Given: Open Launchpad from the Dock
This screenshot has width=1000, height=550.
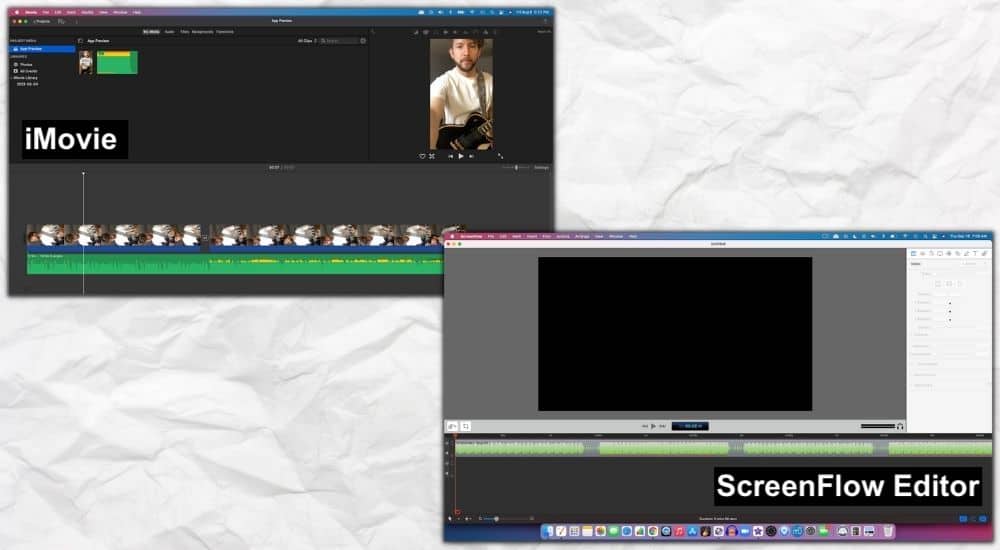Looking at the screenshot, I should click(x=574, y=531).
